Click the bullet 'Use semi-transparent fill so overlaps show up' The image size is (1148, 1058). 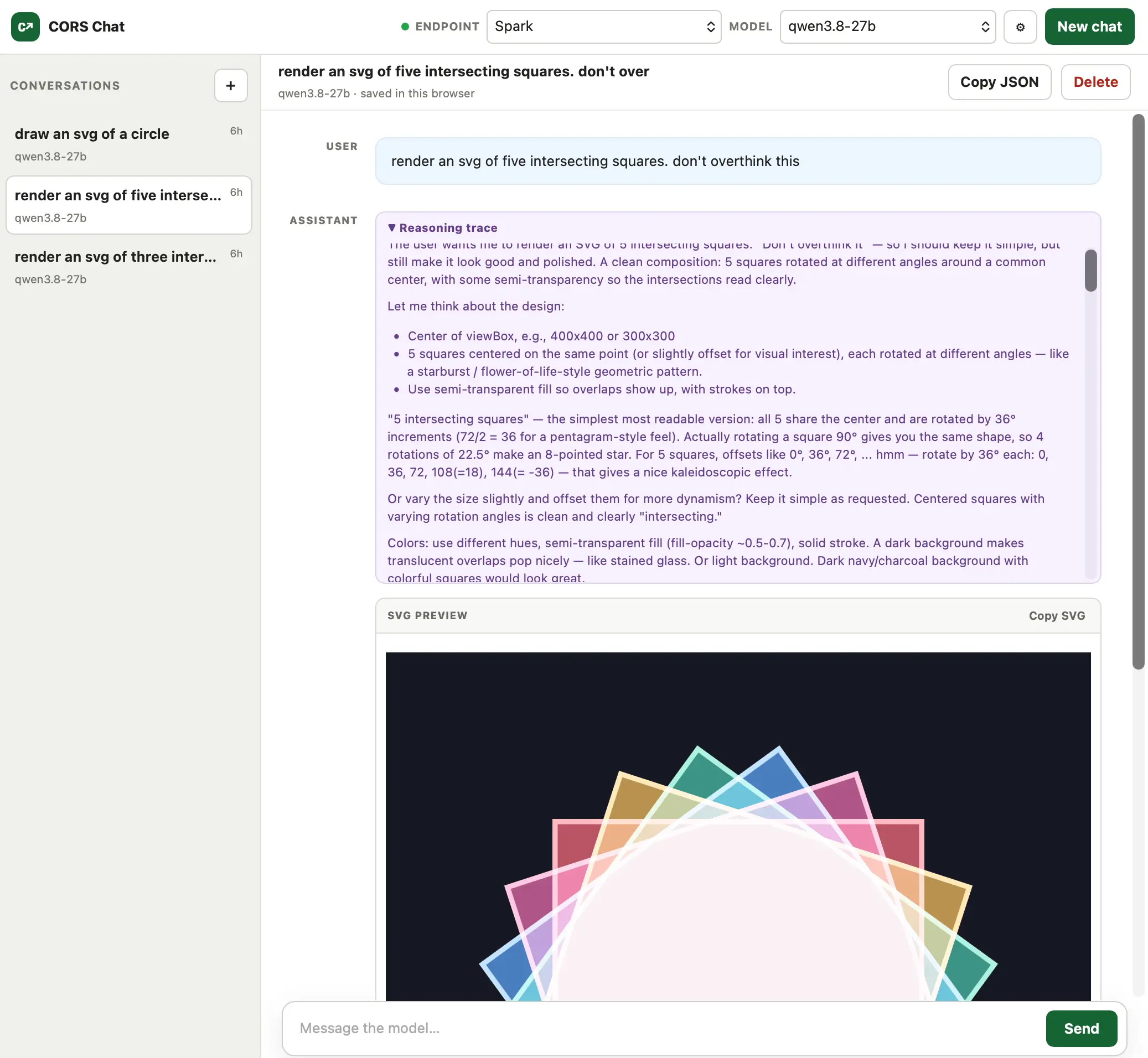601,390
